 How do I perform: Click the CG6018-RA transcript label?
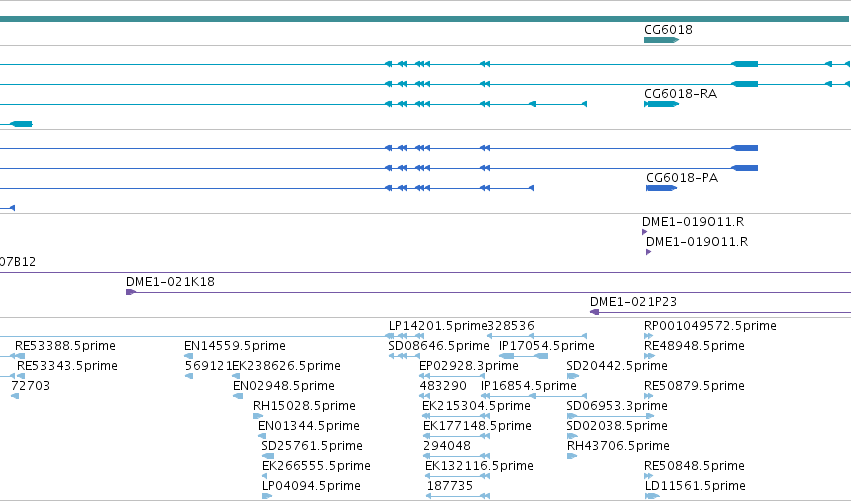click(x=680, y=94)
